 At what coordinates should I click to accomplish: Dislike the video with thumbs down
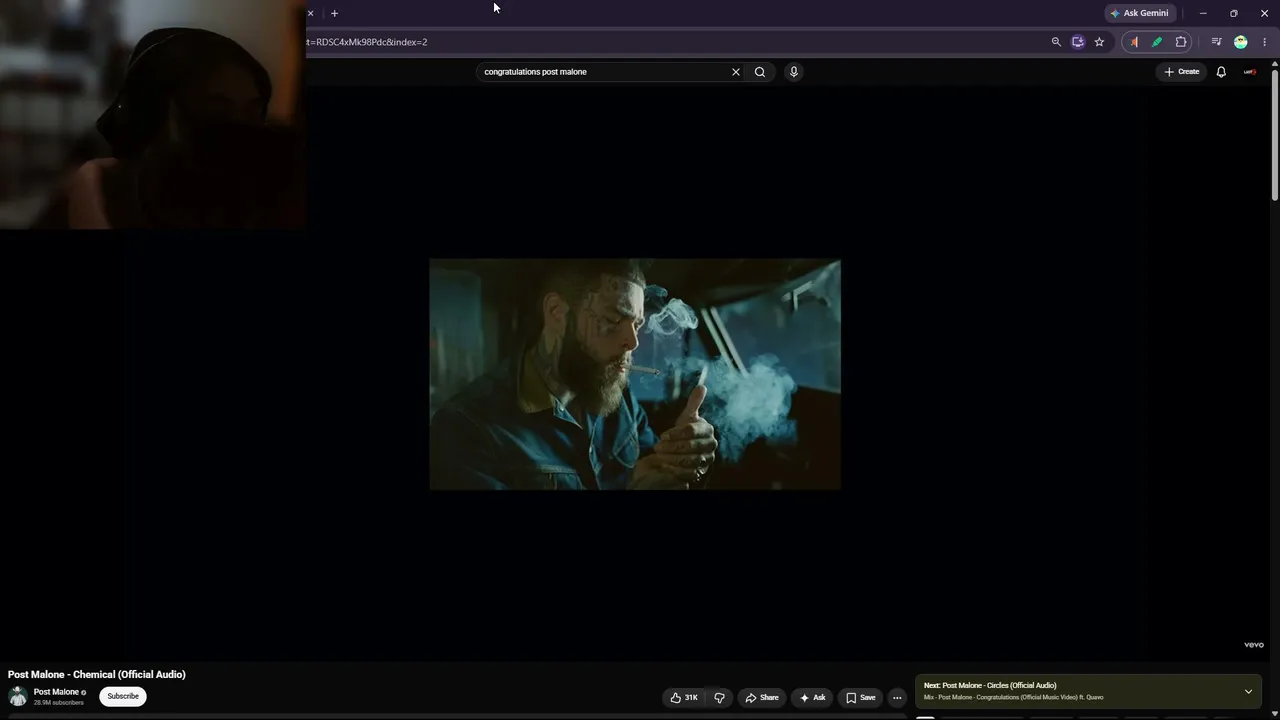coord(719,698)
